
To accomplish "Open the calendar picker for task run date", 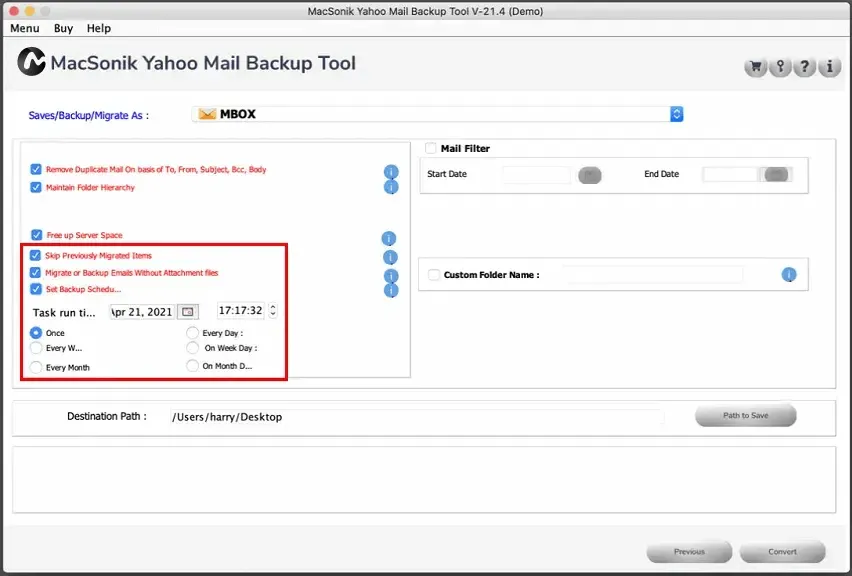I will point(188,312).
